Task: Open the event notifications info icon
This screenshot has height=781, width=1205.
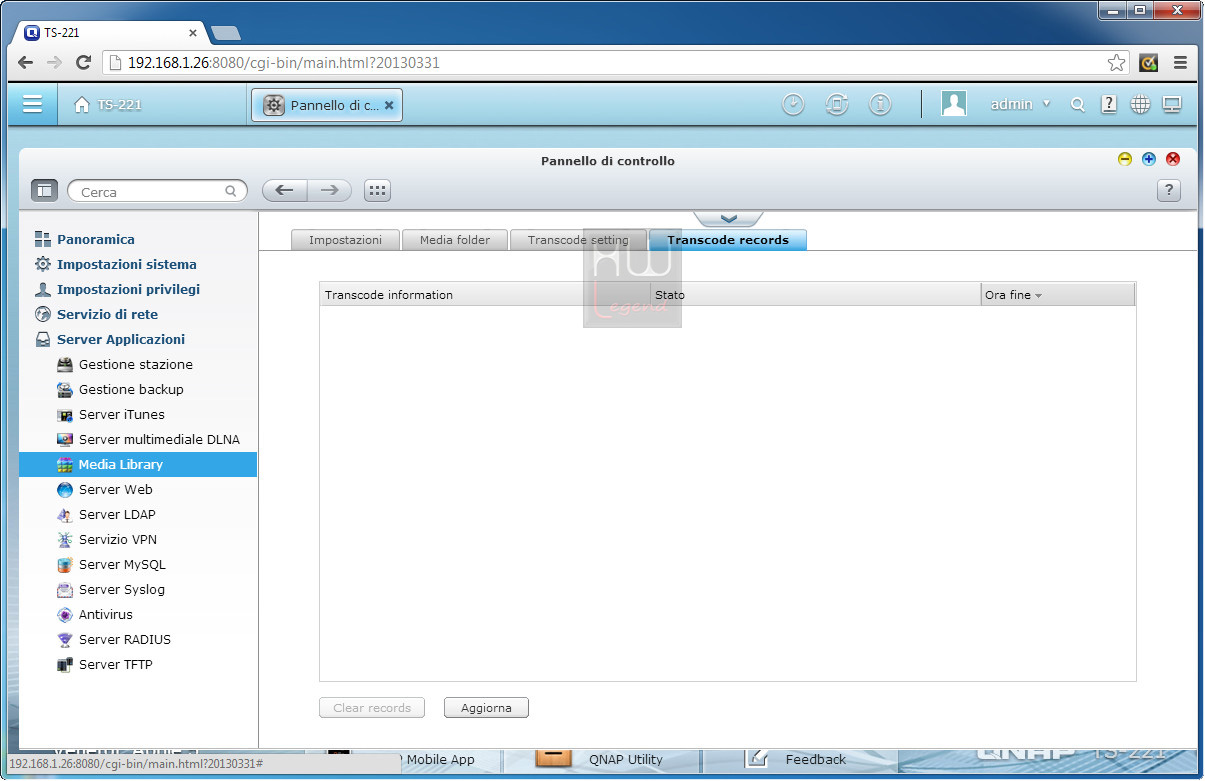Action: (x=880, y=104)
